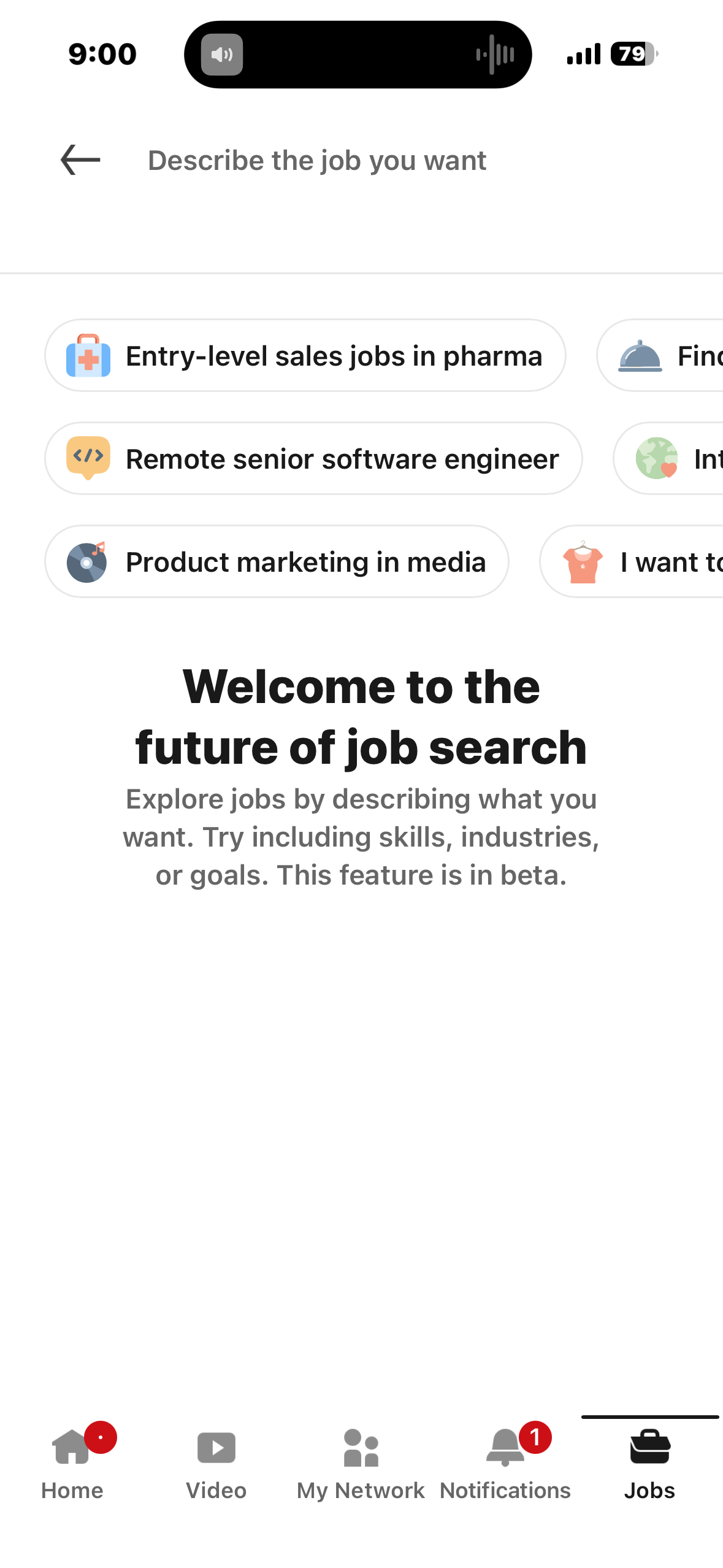The image size is (723, 1568).
Task: Open Notifications tab with badge
Action: [505, 1463]
